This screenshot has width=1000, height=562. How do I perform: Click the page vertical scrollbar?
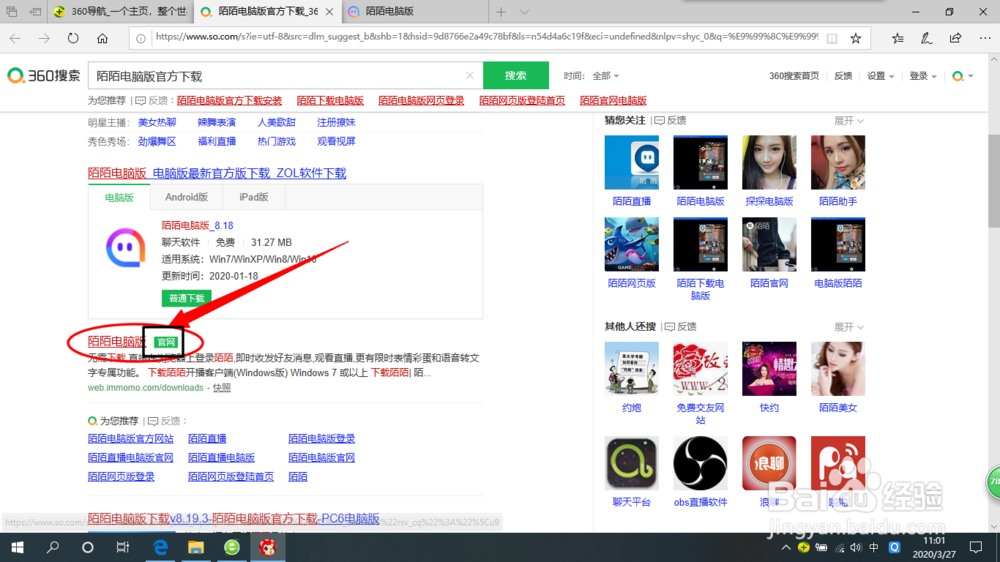(x=994, y=179)
